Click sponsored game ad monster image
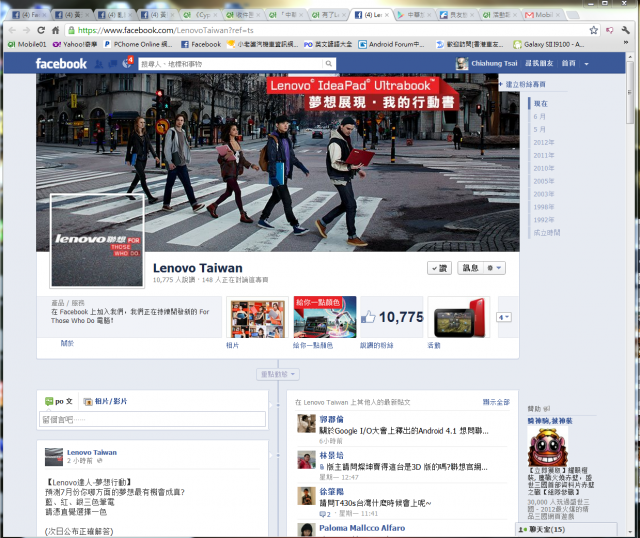This screenshot has width=640, height=538. click(x=547, y=447)
